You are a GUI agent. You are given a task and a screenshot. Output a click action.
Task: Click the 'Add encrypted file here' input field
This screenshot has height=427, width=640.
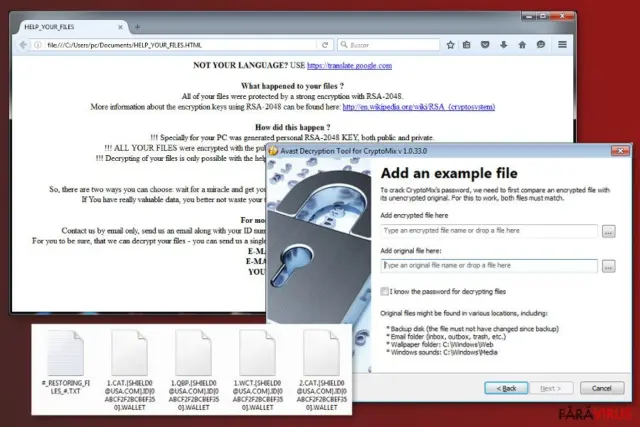coord(489,231)
